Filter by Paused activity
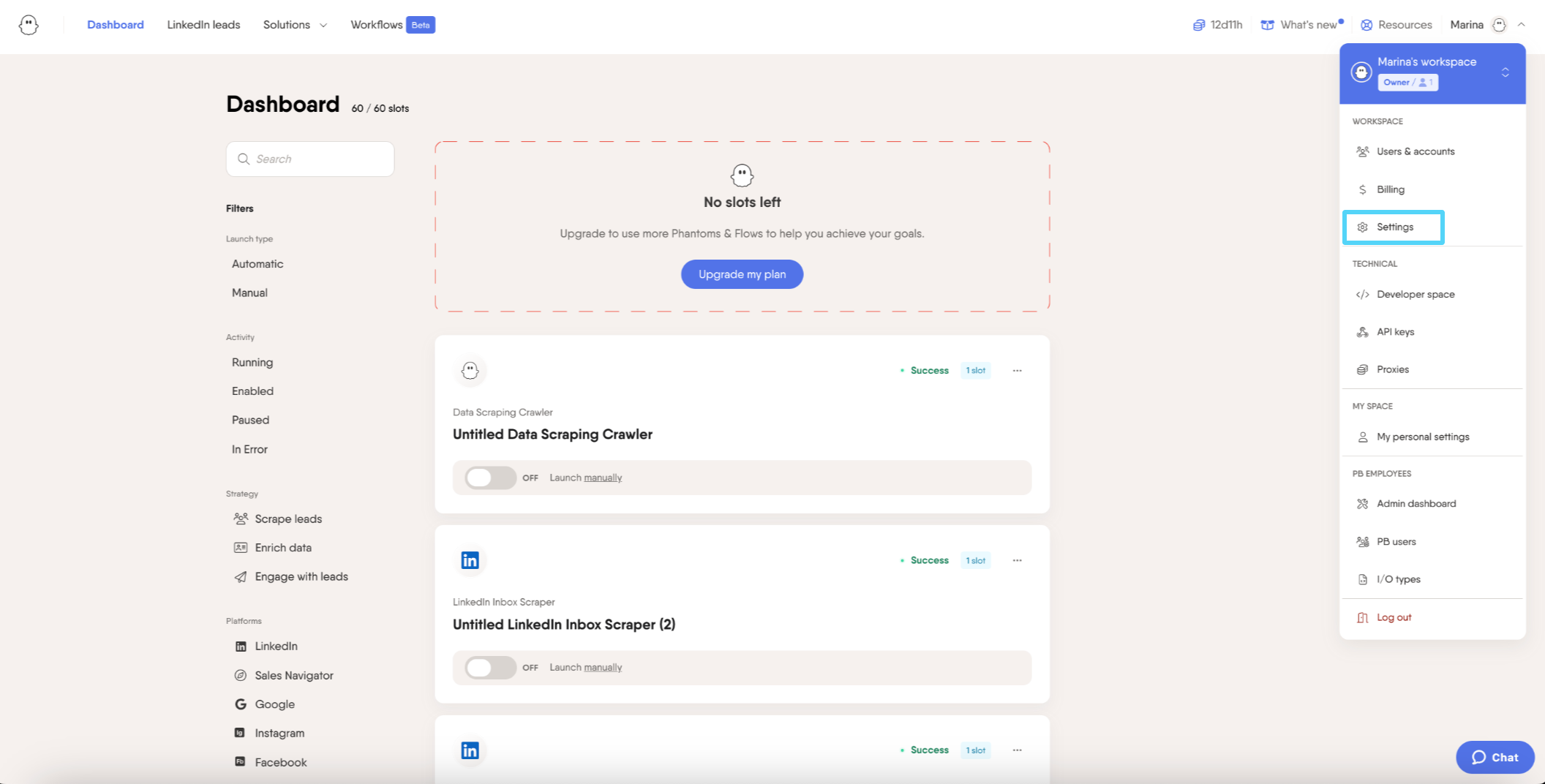The image size is (1545, 784). [250, 421]
